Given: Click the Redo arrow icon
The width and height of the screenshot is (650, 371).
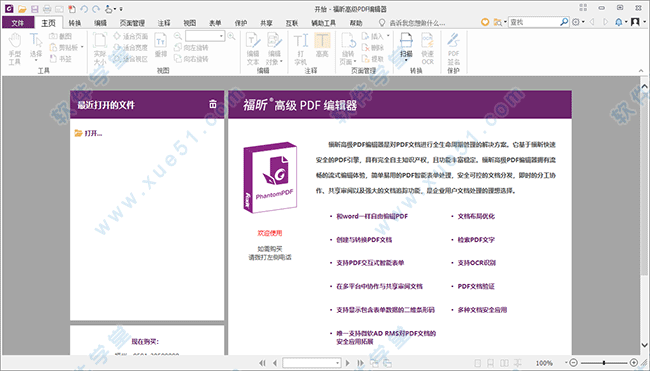Looking at the screenshot, I should 96,9.
